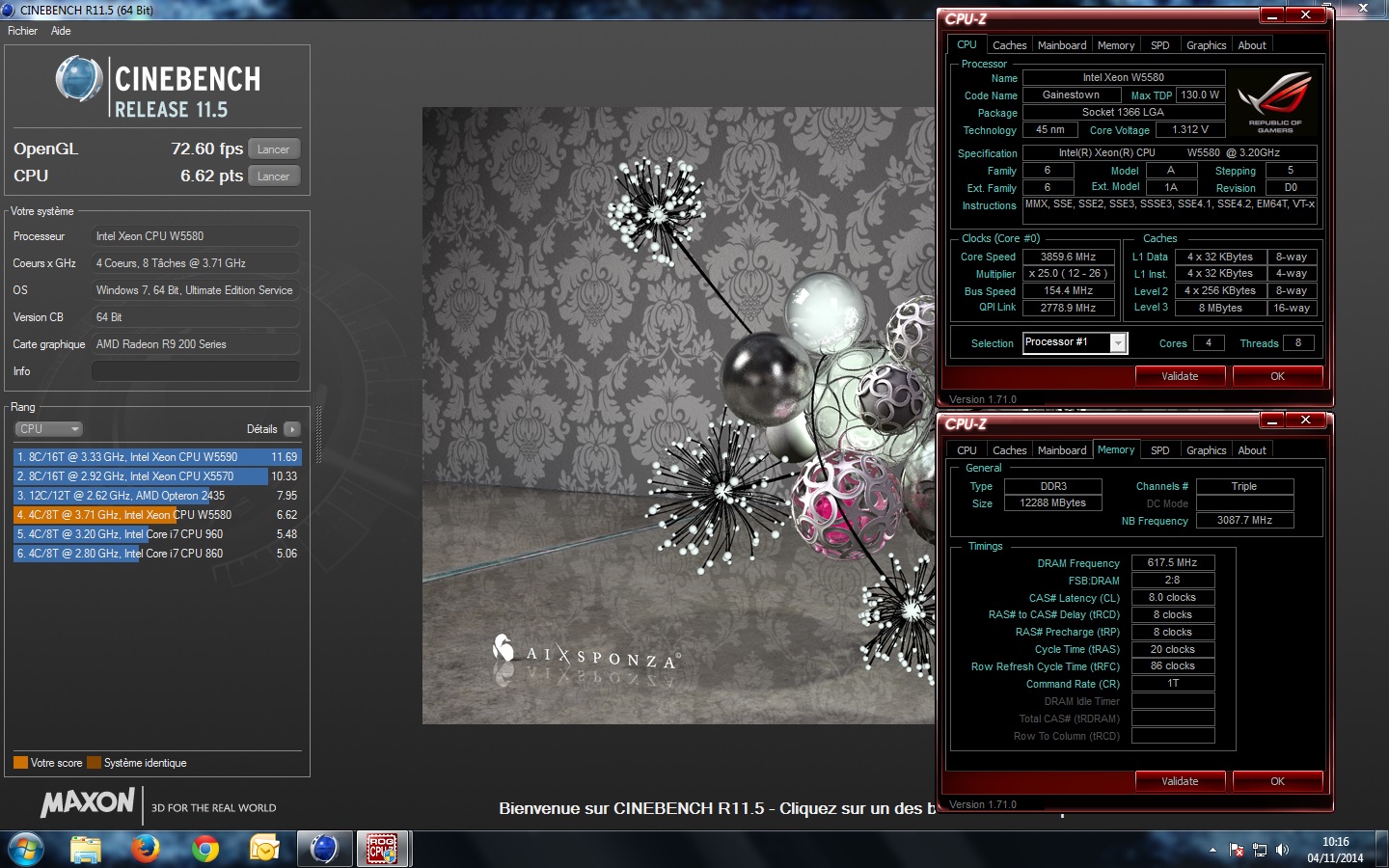Select ranking row AMD Opteron 2435
The image size is (1389, 868).
(157, 496)
